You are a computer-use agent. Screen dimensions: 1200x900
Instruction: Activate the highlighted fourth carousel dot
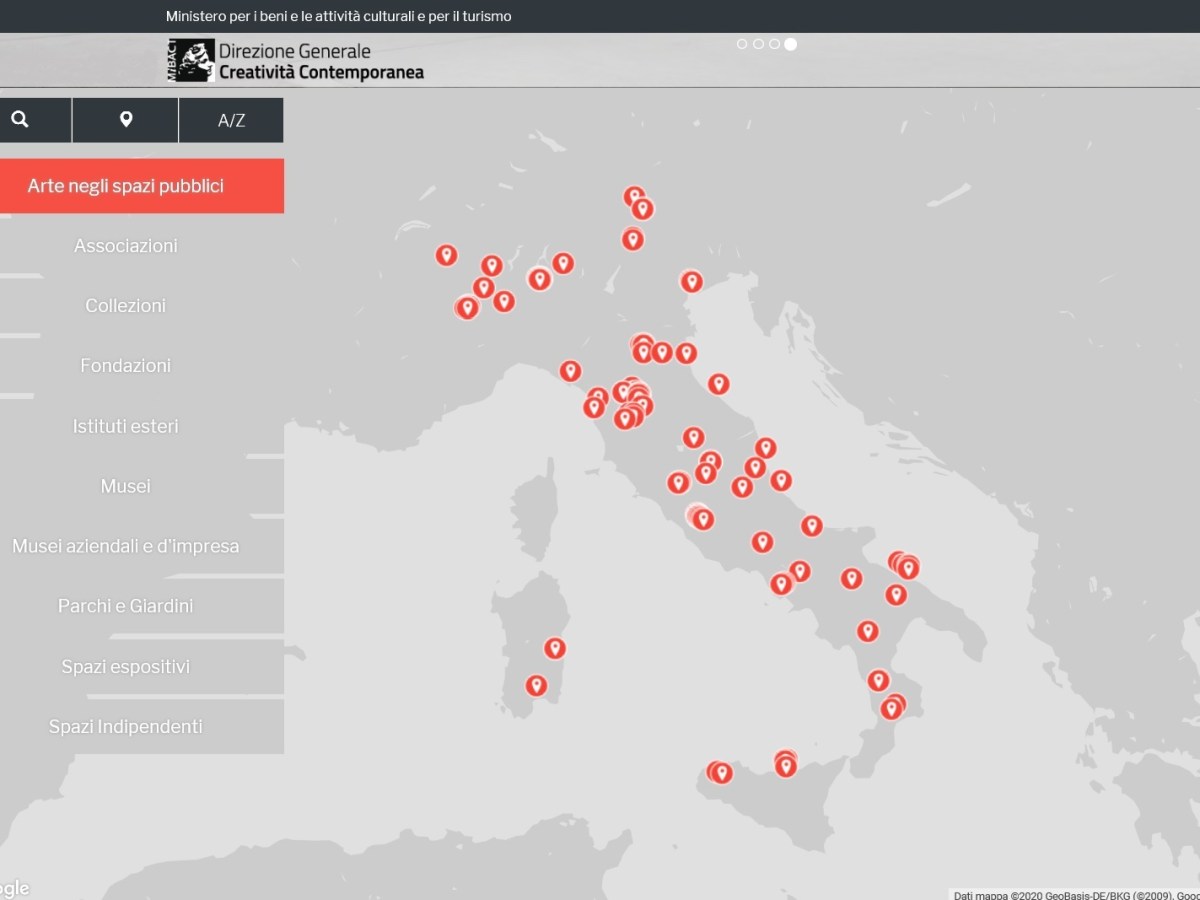click(791, 44)
